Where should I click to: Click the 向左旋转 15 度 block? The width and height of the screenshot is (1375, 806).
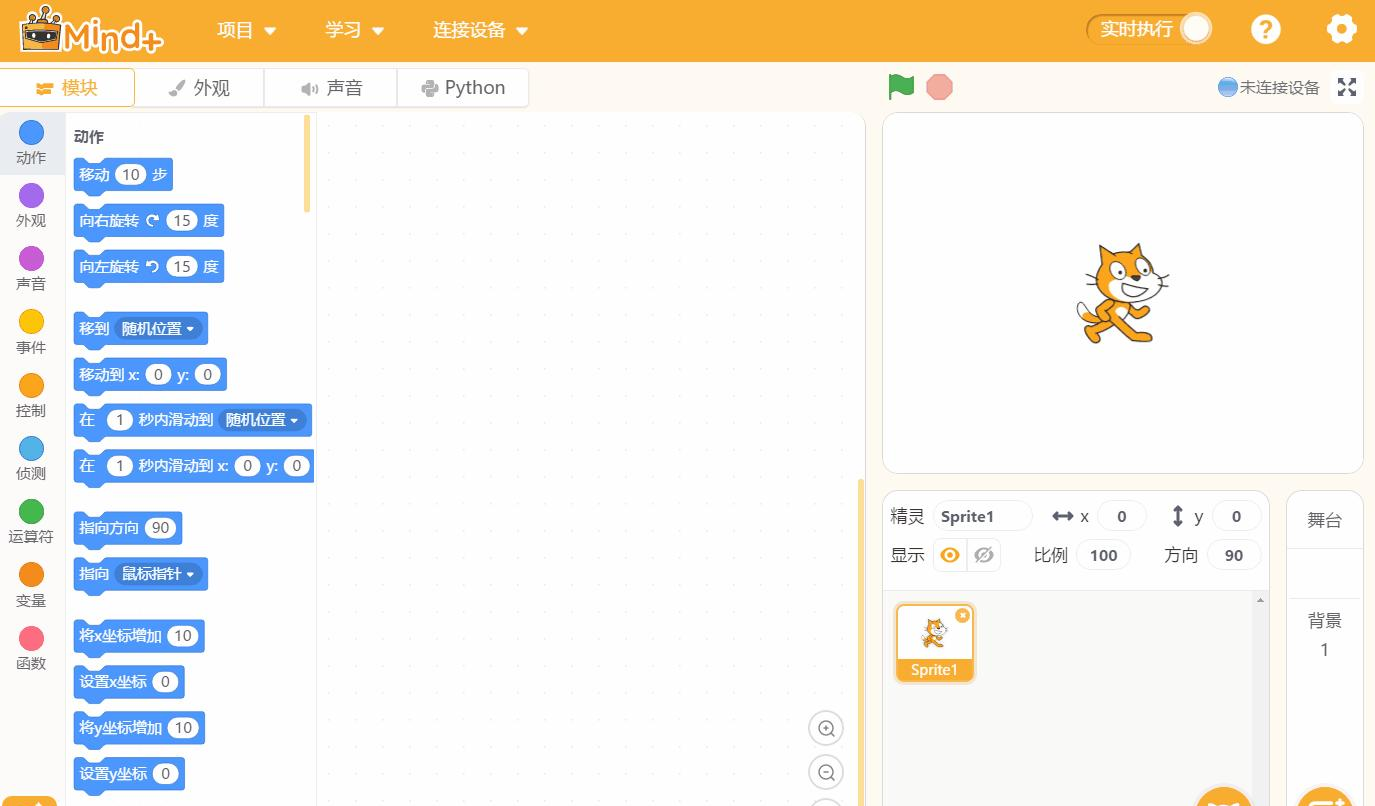coord(149,268)
